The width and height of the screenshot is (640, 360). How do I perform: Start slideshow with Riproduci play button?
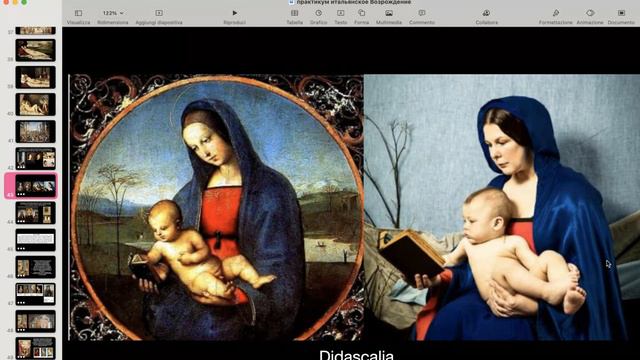(x=234, y=13)
